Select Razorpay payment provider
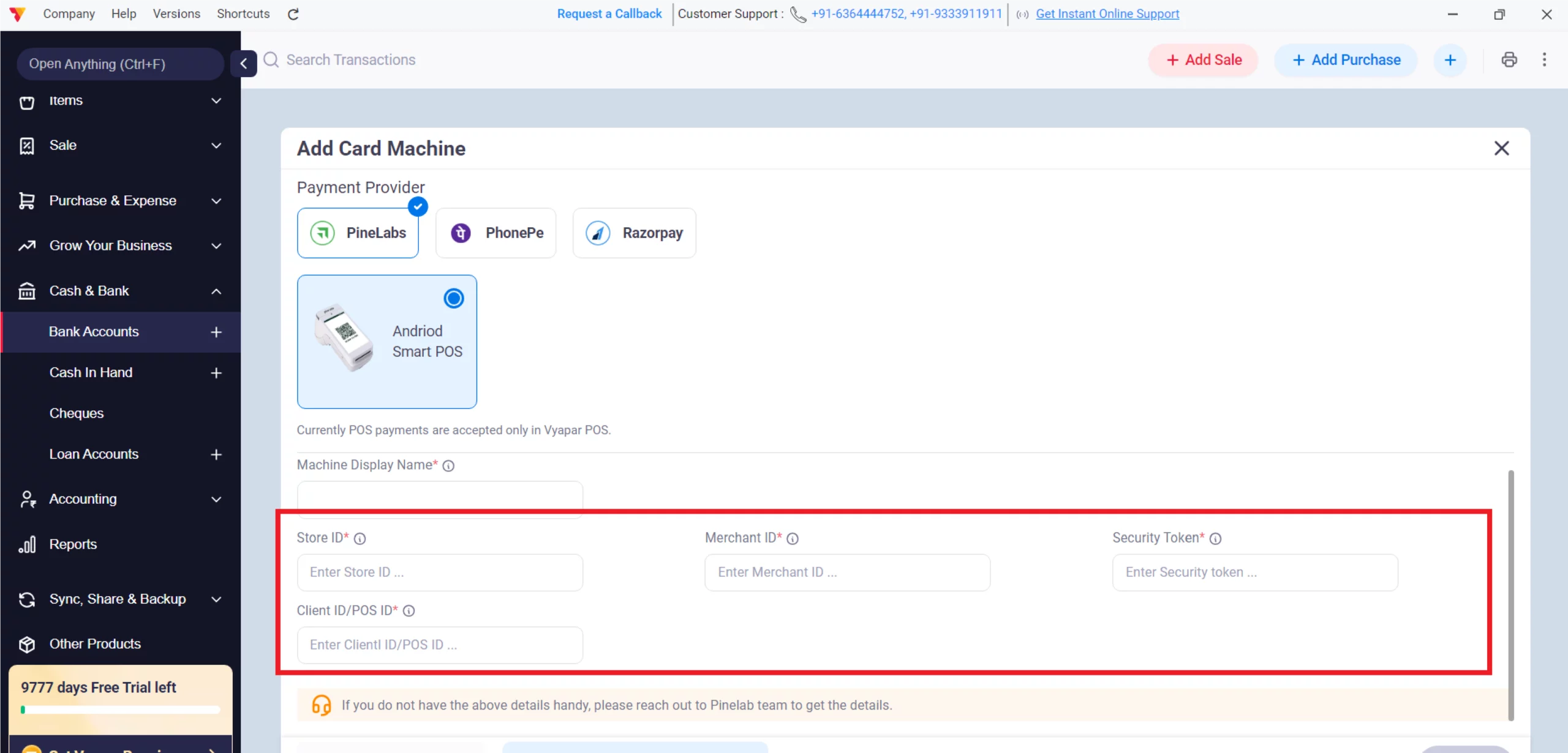The height and width of the screenshot is (753, 1568). click(634, 233)
